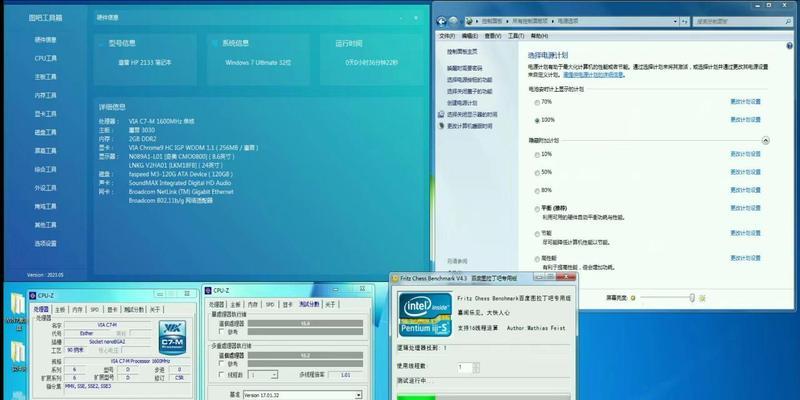Screen dimensions: 800x400
Task: Click the control panel icon in address bar
Action: [x=469, y=21]
